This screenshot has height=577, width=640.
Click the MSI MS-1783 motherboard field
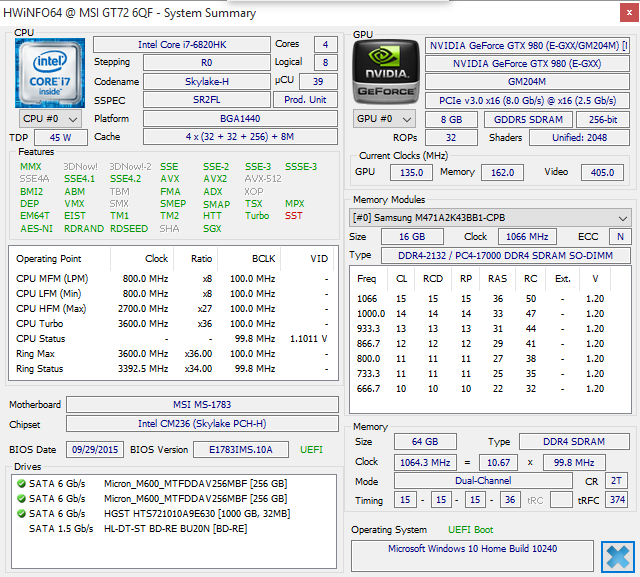tap(202, 404)
